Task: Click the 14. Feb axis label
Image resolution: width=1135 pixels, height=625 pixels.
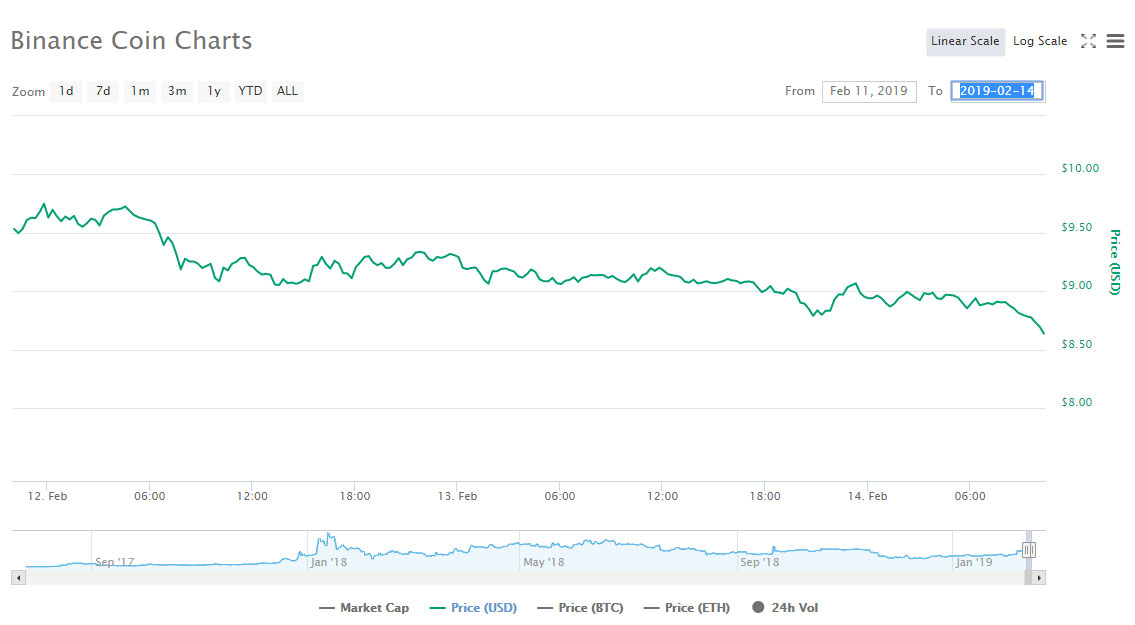Action: [x=867, y=496]
